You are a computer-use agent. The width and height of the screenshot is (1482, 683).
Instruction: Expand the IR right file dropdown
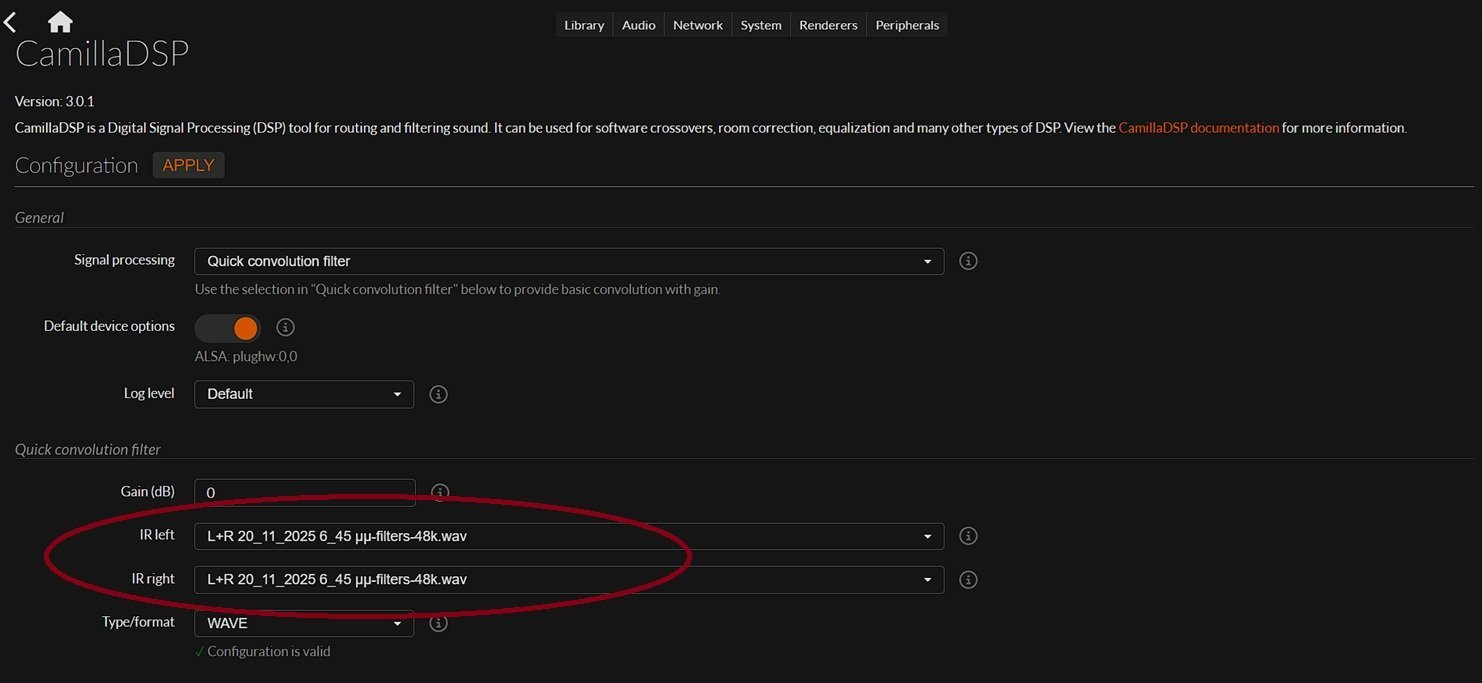(568, 580)
